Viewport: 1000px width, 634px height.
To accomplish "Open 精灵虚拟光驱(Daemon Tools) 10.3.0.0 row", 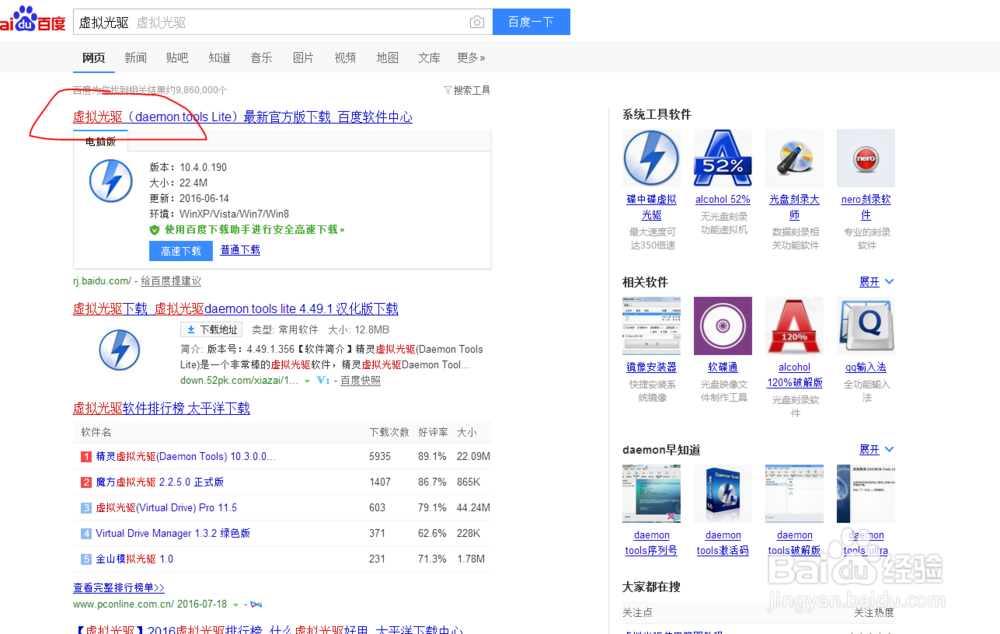I will pos(186,457).
